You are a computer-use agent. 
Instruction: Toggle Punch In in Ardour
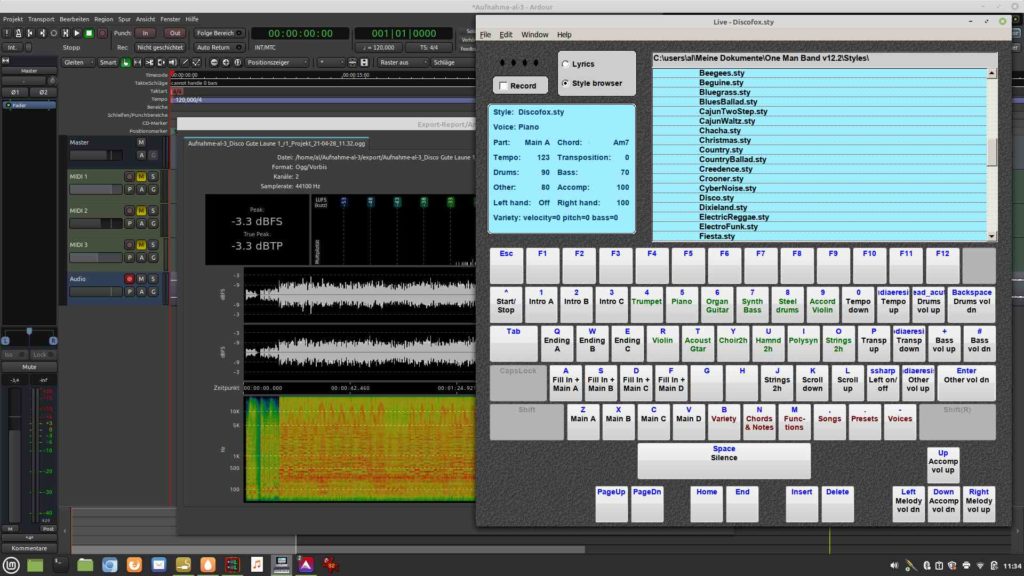click(146, 33)
